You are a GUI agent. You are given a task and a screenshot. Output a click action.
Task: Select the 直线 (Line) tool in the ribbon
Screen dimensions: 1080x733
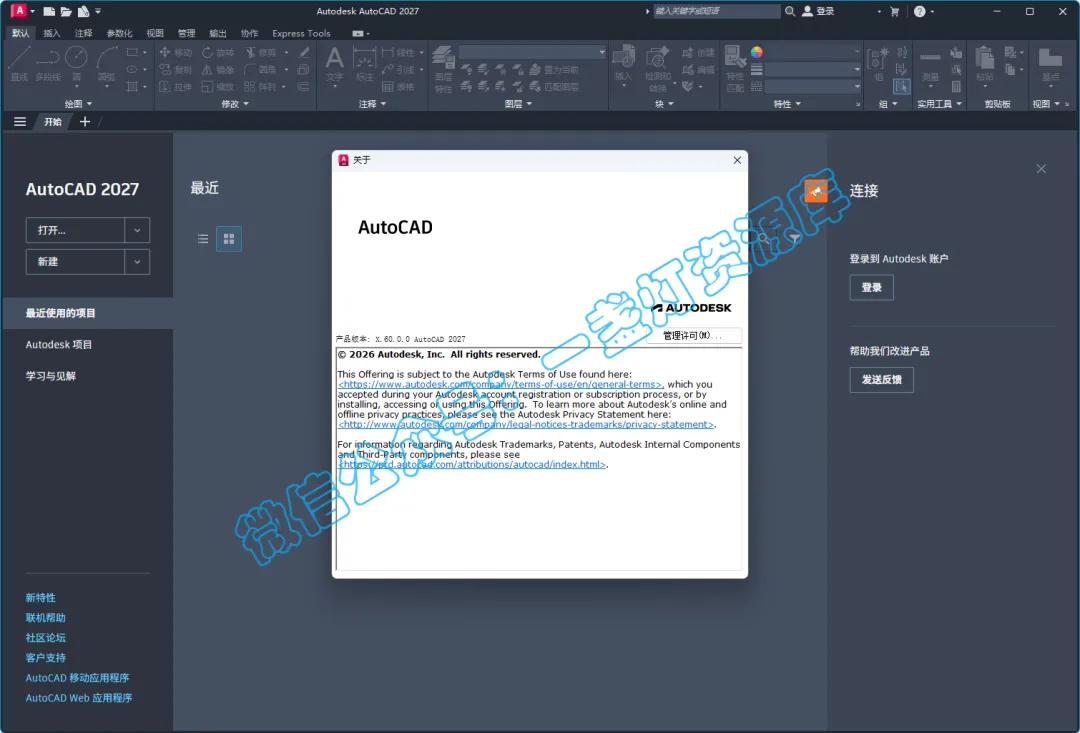pyautogui.click(x=19, y=63)
